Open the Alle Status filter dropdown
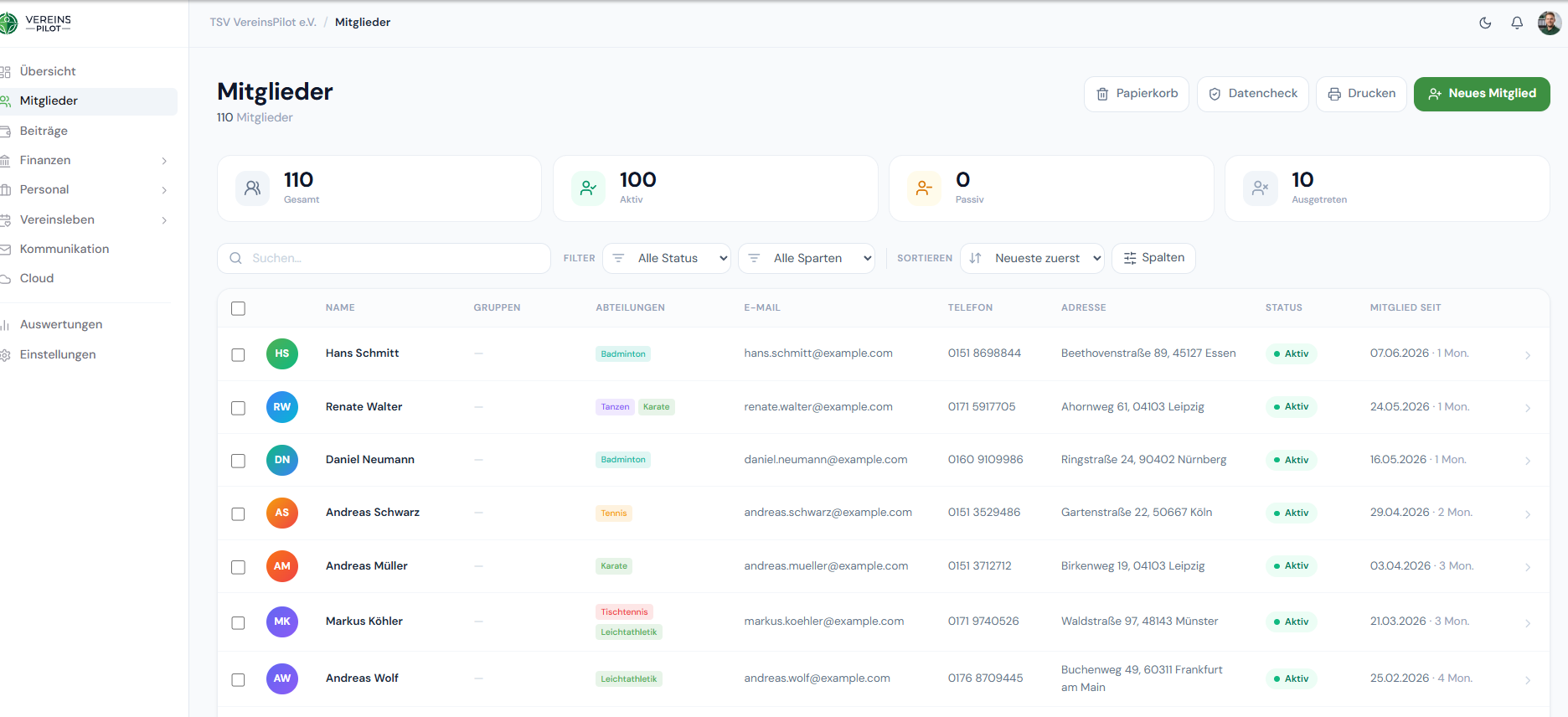The image size is (1568, 717). click(x=667, y=258)
